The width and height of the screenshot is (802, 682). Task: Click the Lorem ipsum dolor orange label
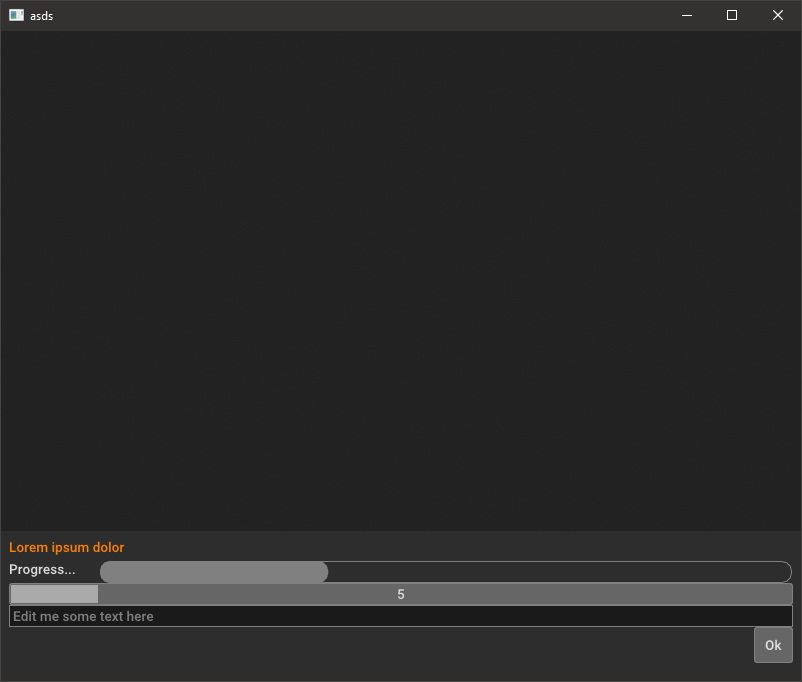point(66,547)
